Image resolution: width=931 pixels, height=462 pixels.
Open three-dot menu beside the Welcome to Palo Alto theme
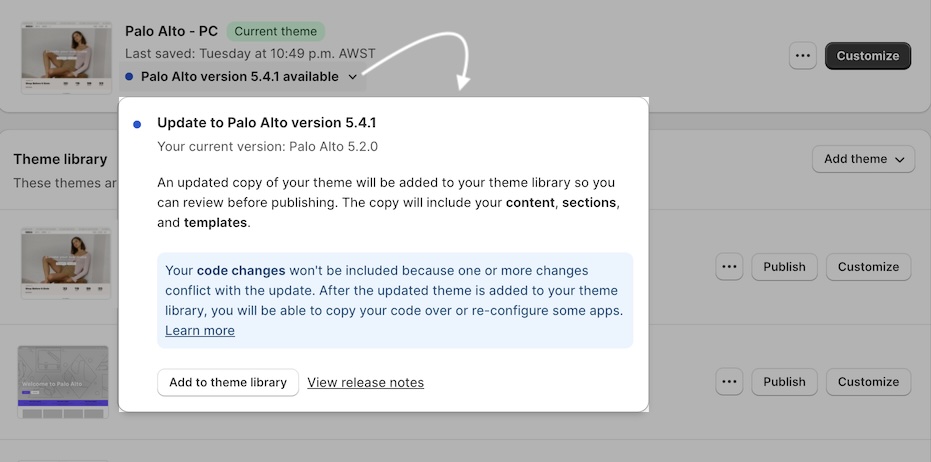pos(729,382)
